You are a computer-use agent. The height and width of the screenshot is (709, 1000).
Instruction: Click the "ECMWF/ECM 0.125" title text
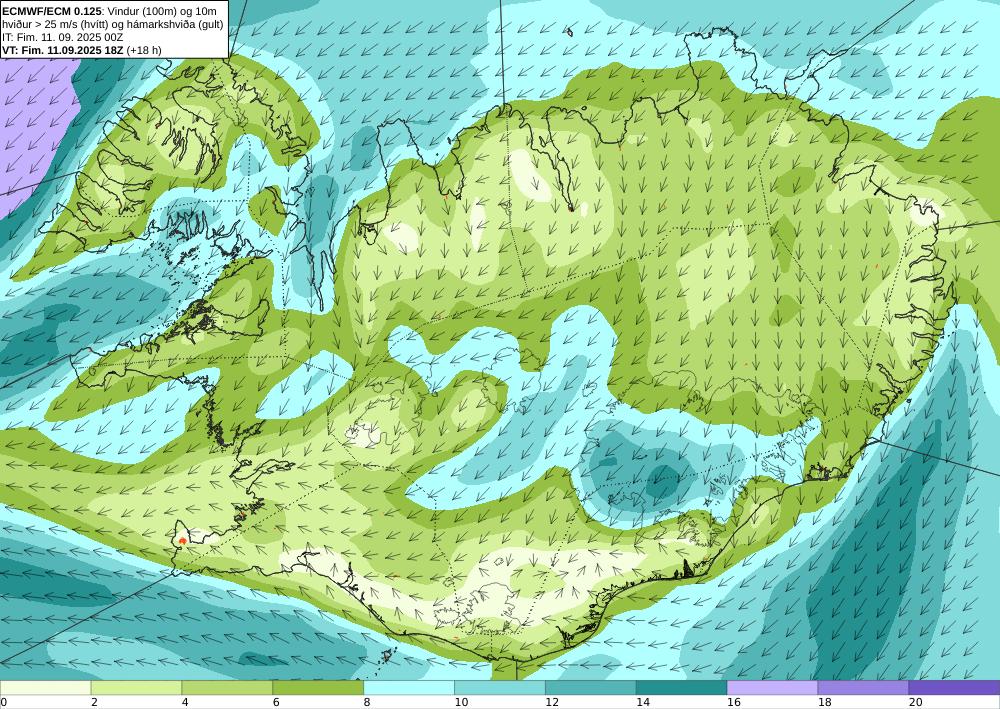point(51,11)
